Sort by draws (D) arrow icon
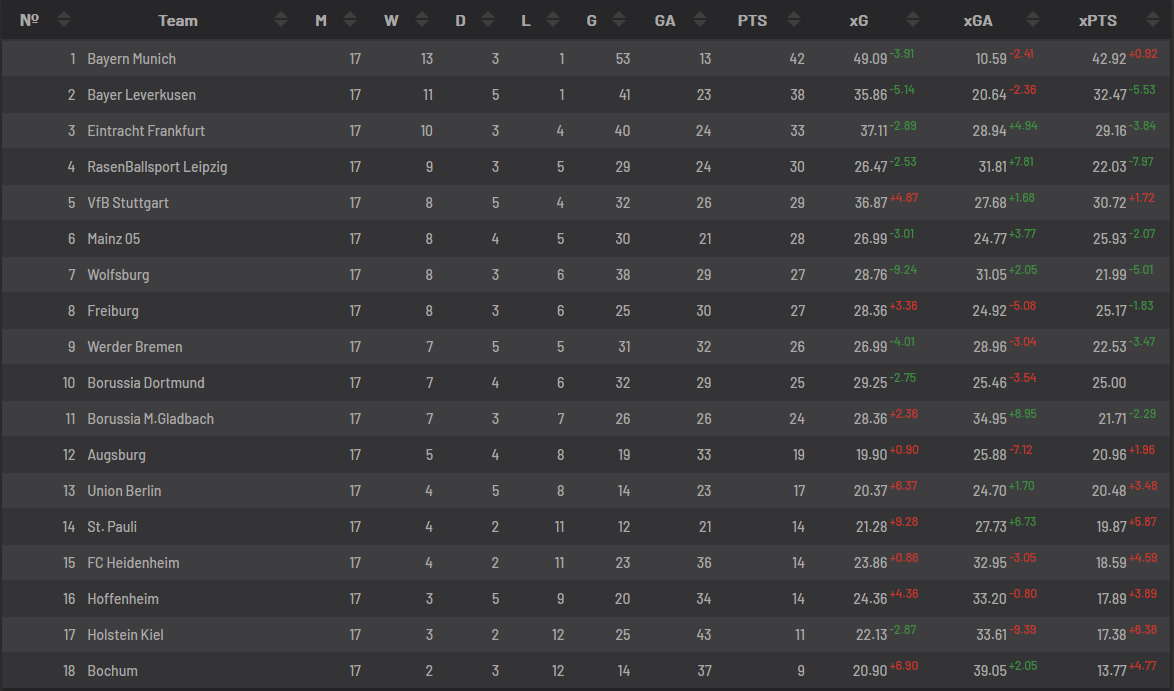The image size is (1174, 691). pos(488,20)
